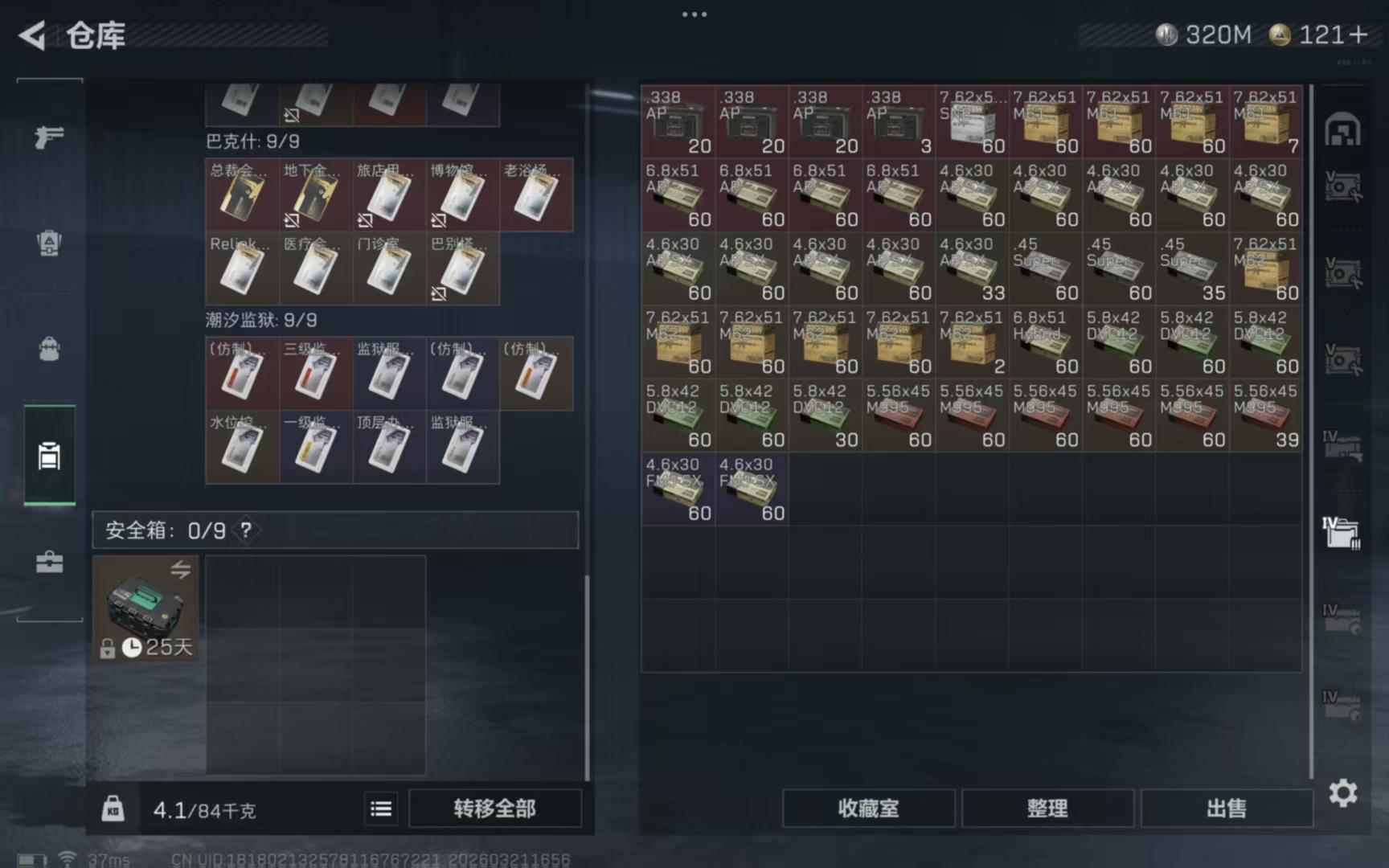Select the 巴别塔 key card

[x=462, y=268]
